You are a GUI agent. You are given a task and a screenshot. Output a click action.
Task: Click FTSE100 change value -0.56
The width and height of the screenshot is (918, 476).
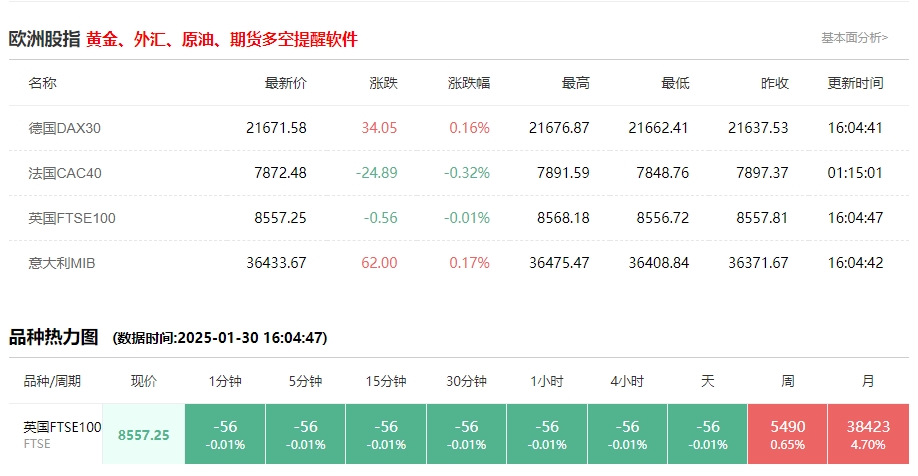point(381,218)
